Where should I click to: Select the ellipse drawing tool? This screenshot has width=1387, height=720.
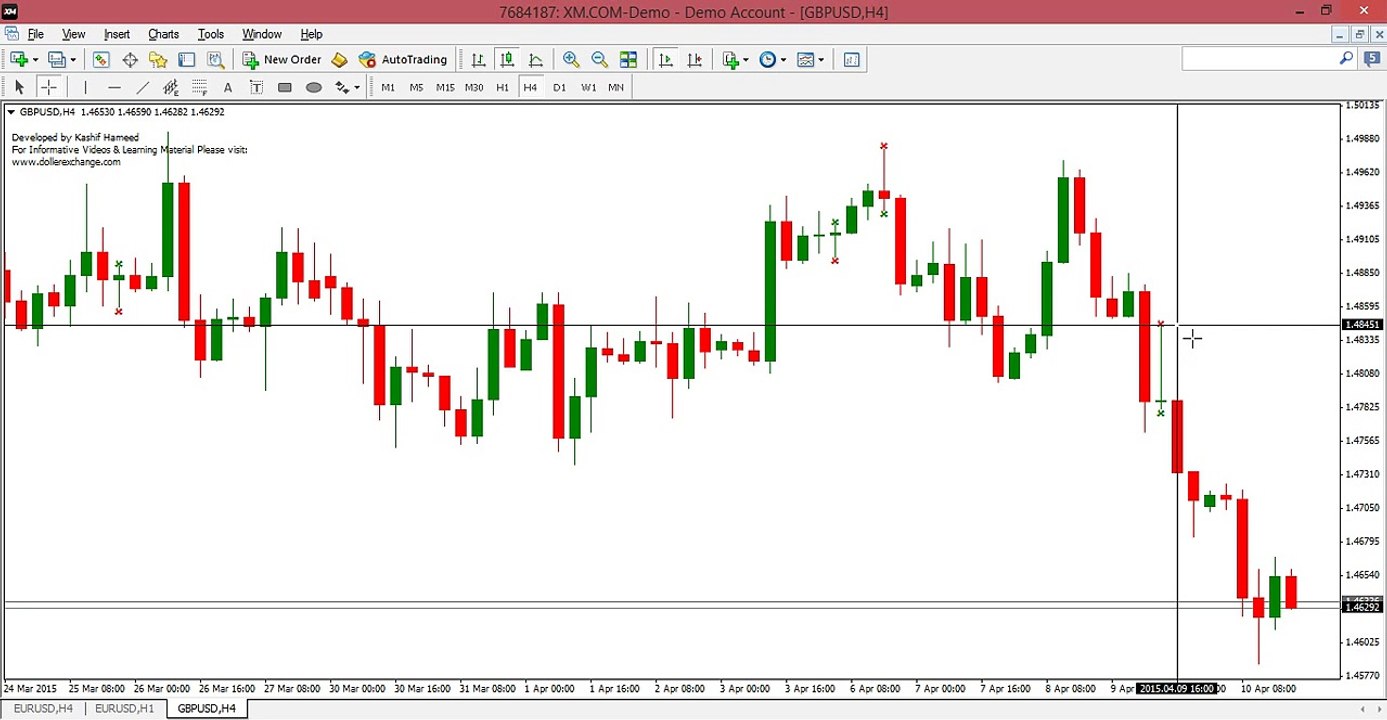314,88
